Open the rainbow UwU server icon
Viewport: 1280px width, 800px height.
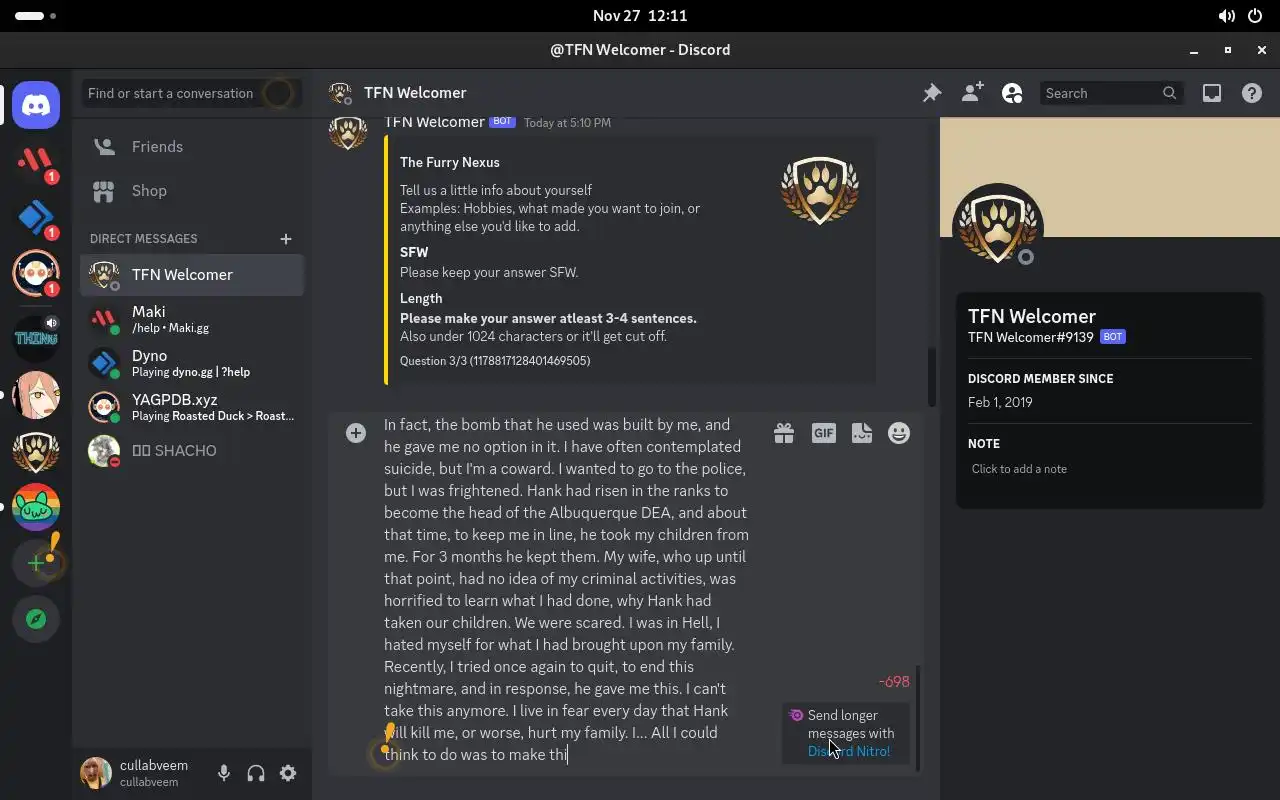tap(36, 506)
